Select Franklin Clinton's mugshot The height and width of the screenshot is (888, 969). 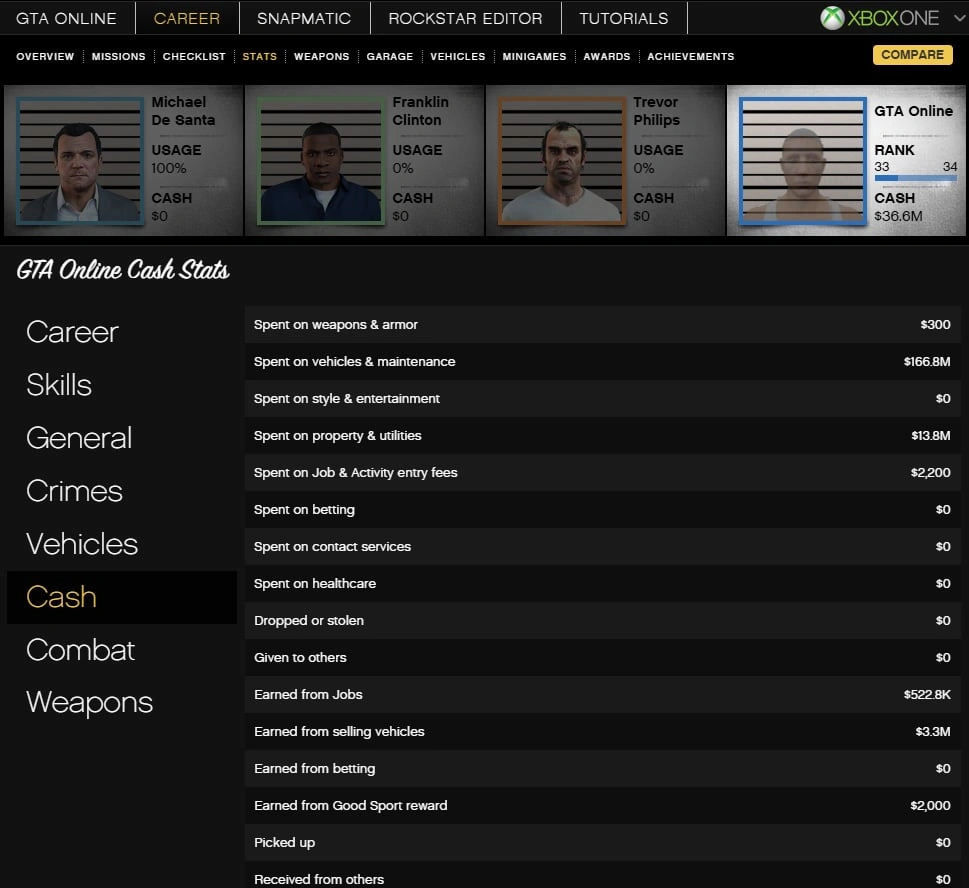pos(321,160)
